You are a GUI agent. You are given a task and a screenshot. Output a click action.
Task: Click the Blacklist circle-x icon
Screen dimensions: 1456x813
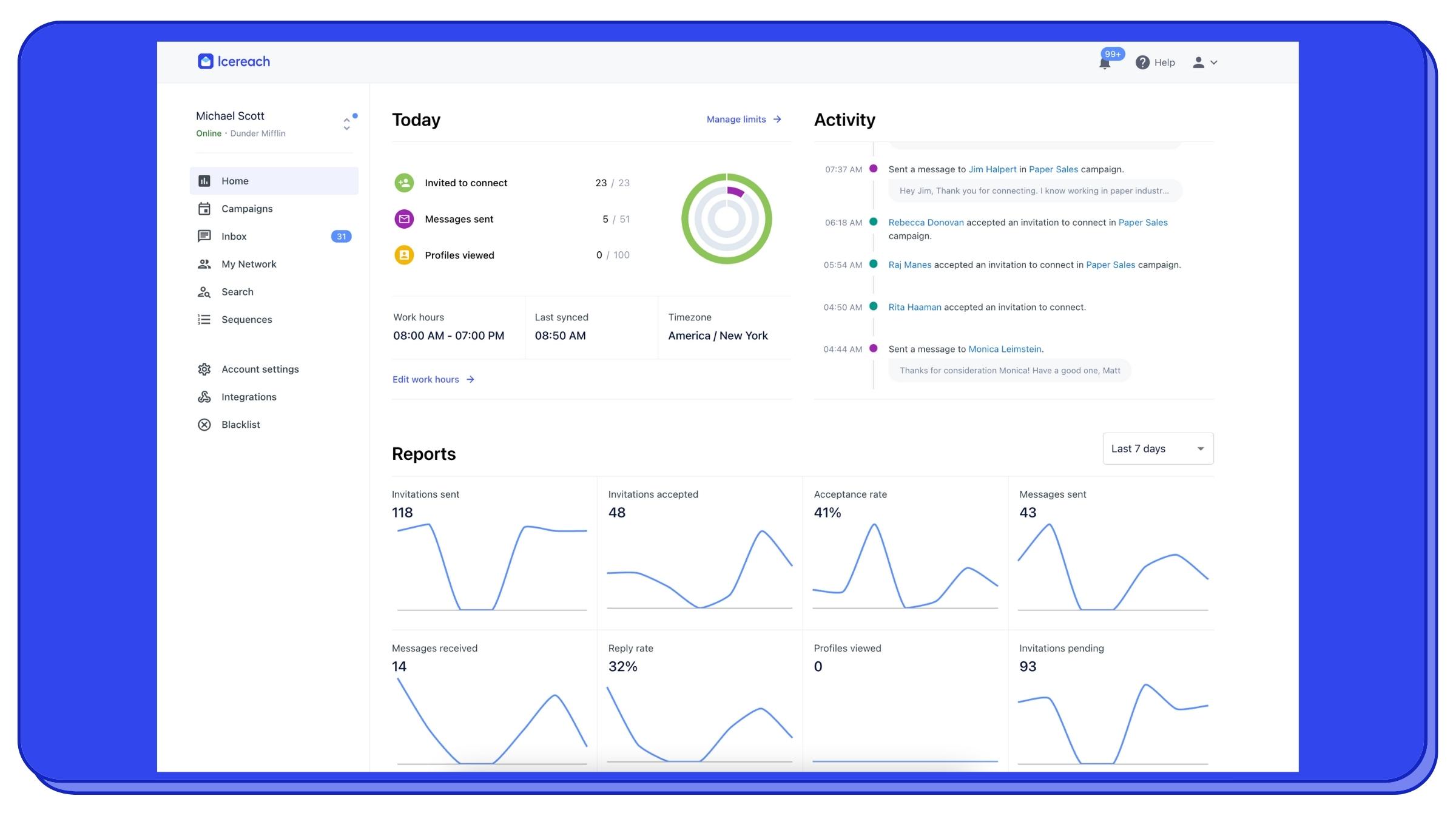click(x=204, y=425)
